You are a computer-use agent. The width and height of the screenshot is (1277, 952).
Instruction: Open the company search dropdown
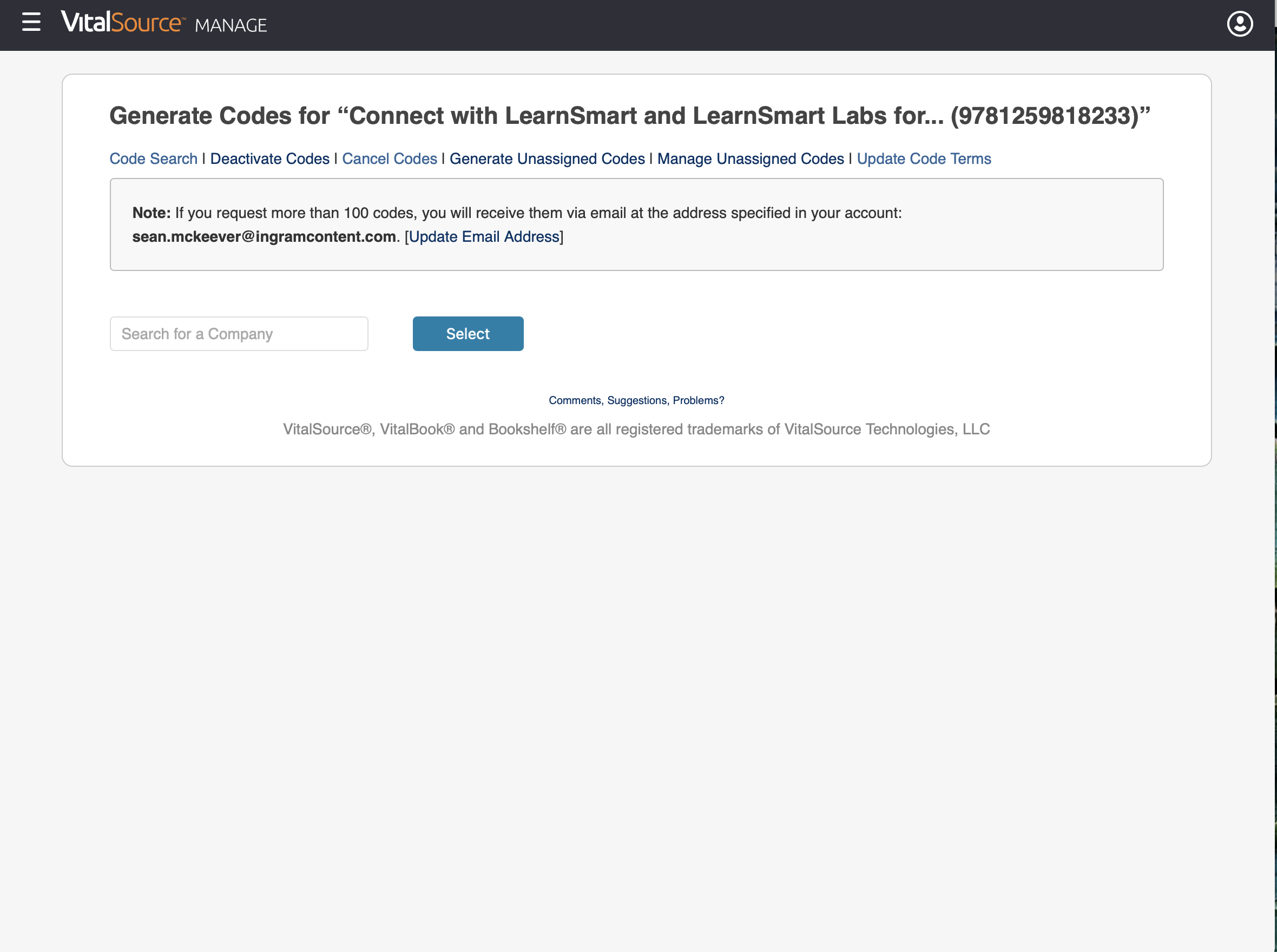click(x=237, y=333)
